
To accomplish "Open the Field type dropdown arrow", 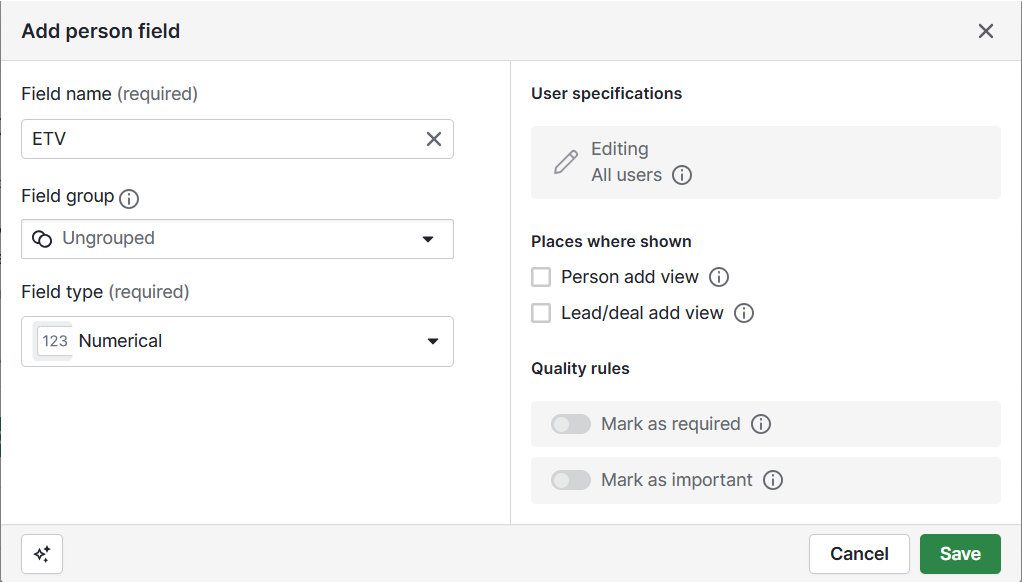I will pos(433,341).
